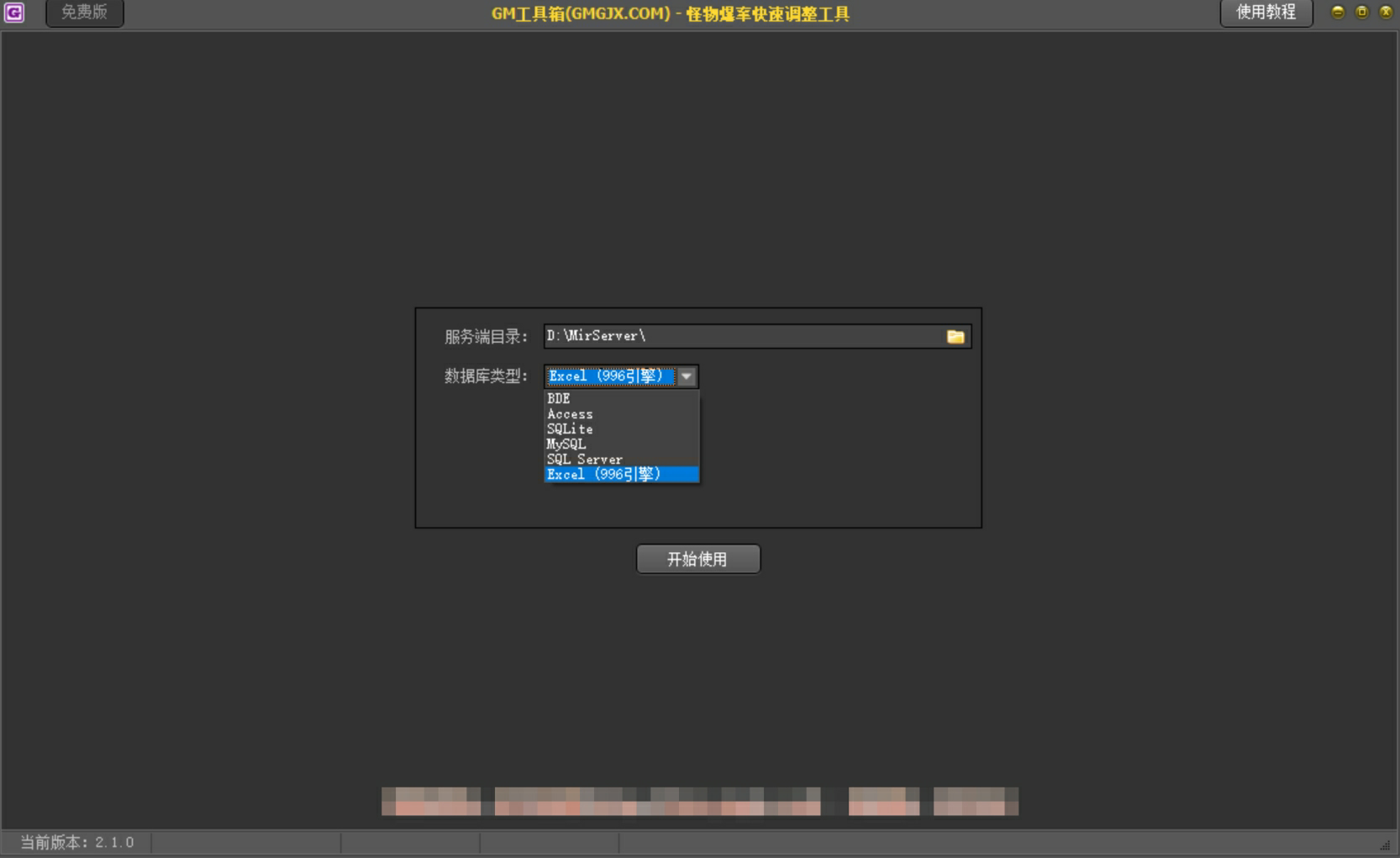
Task: Click the 数据库类型 label
Action: (486, 376)
